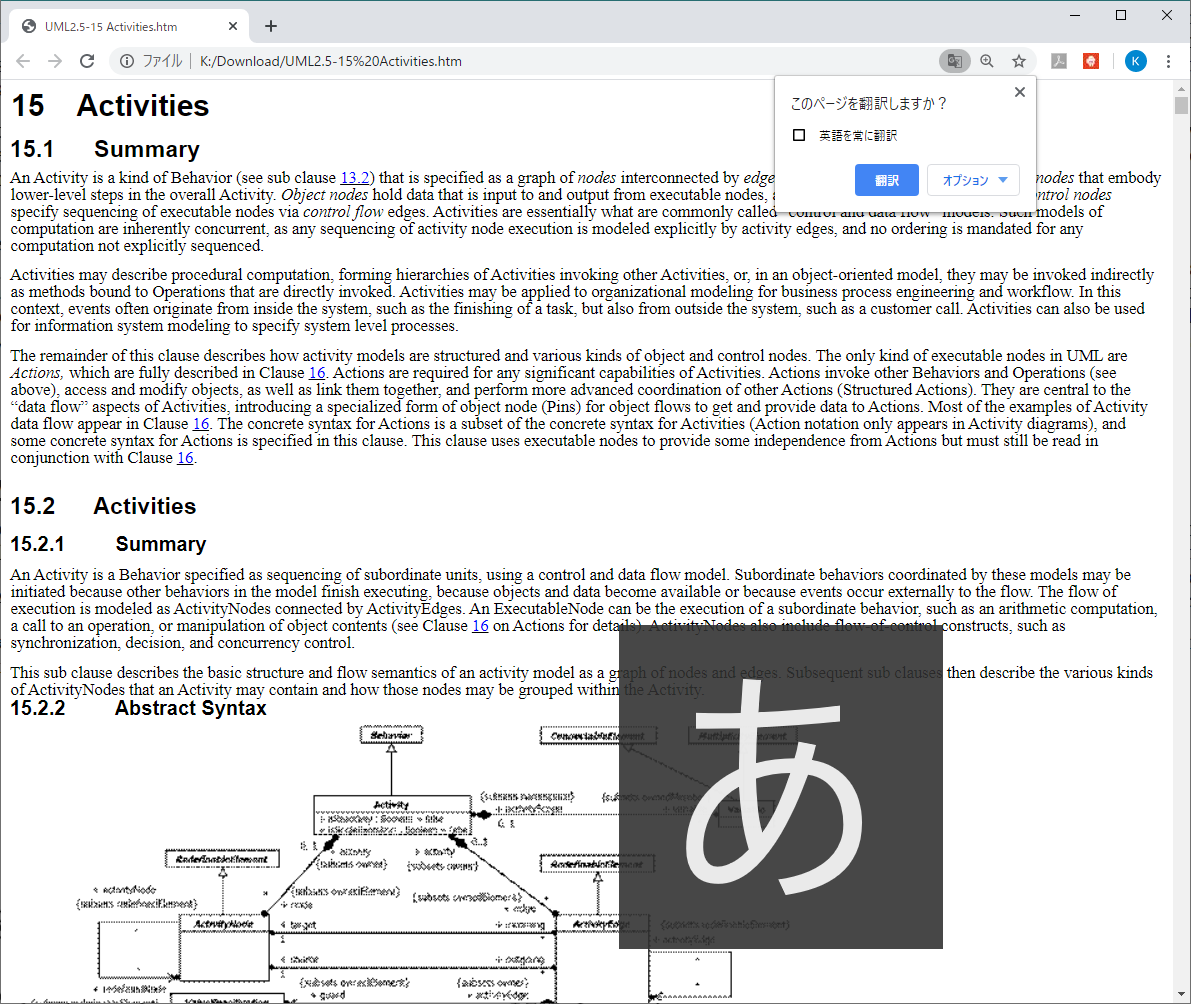Click the scrollbar down arrow
Viewport: 1191px width, 1004px height.
tap(1181, 994)
